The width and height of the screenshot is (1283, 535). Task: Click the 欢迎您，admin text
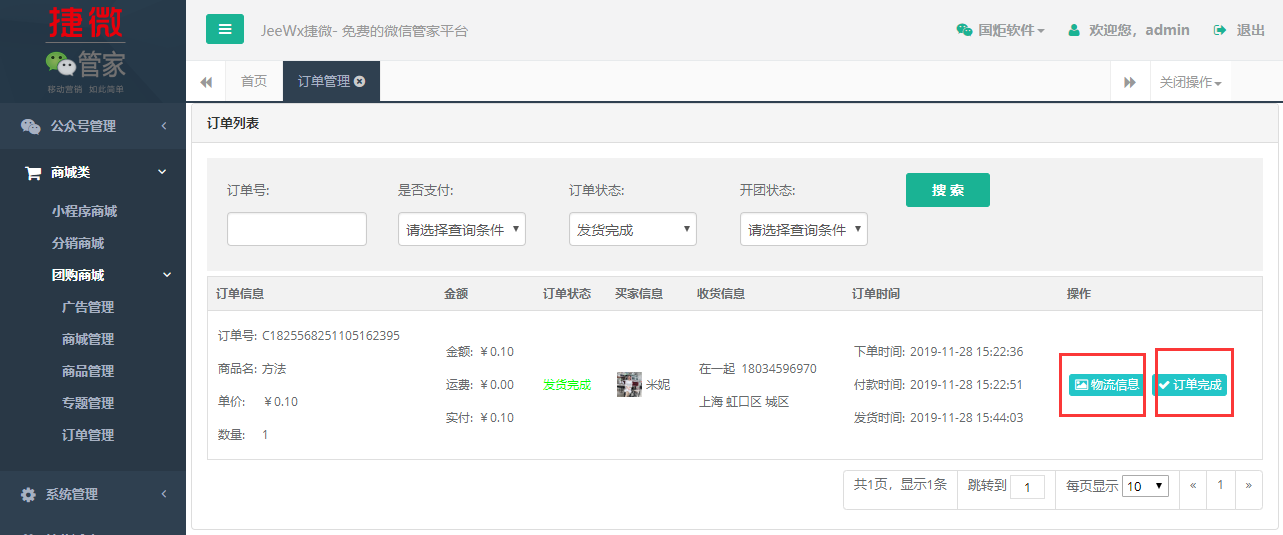pyautogui.click(x=1139, y=30)
